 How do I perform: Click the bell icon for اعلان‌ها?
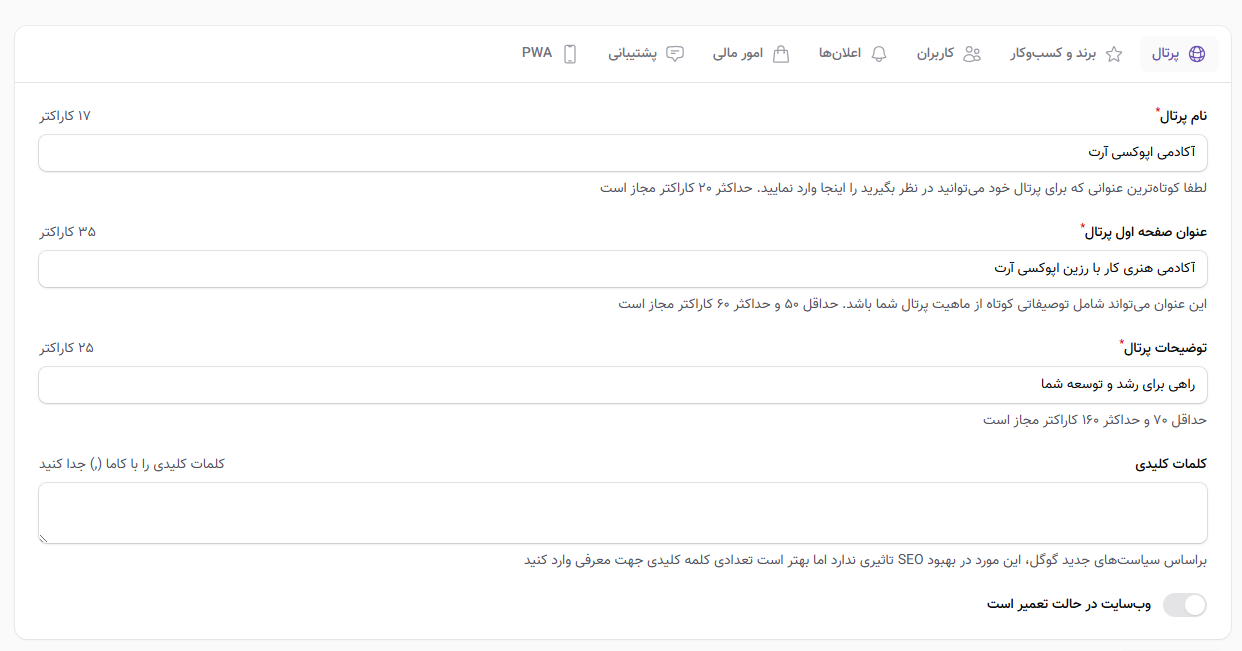(879, 54)
